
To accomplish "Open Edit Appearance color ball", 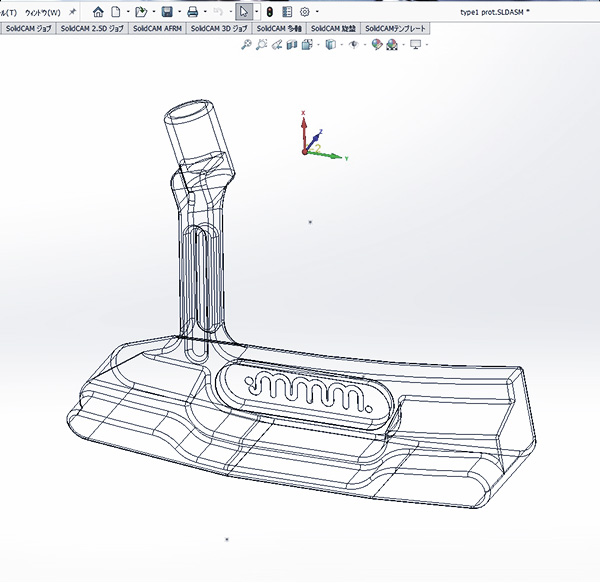I will (377, 45).
